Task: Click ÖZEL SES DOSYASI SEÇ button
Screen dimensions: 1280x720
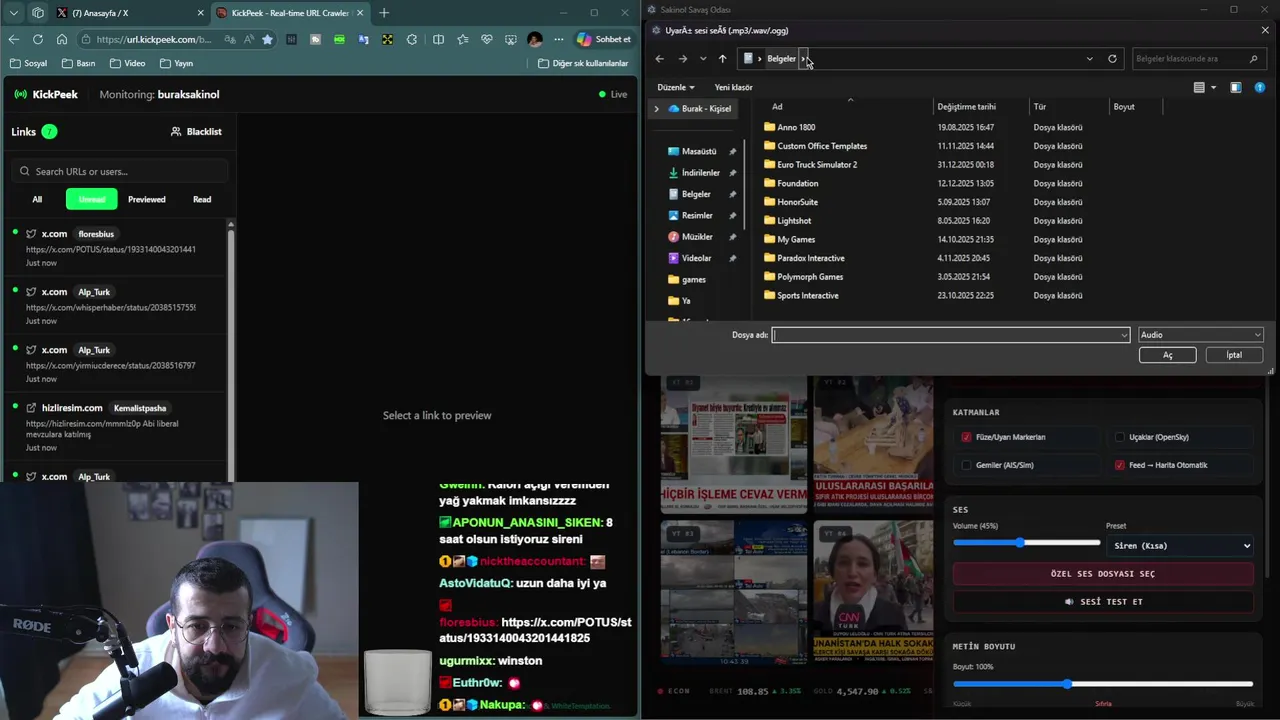Action: 1103,574
